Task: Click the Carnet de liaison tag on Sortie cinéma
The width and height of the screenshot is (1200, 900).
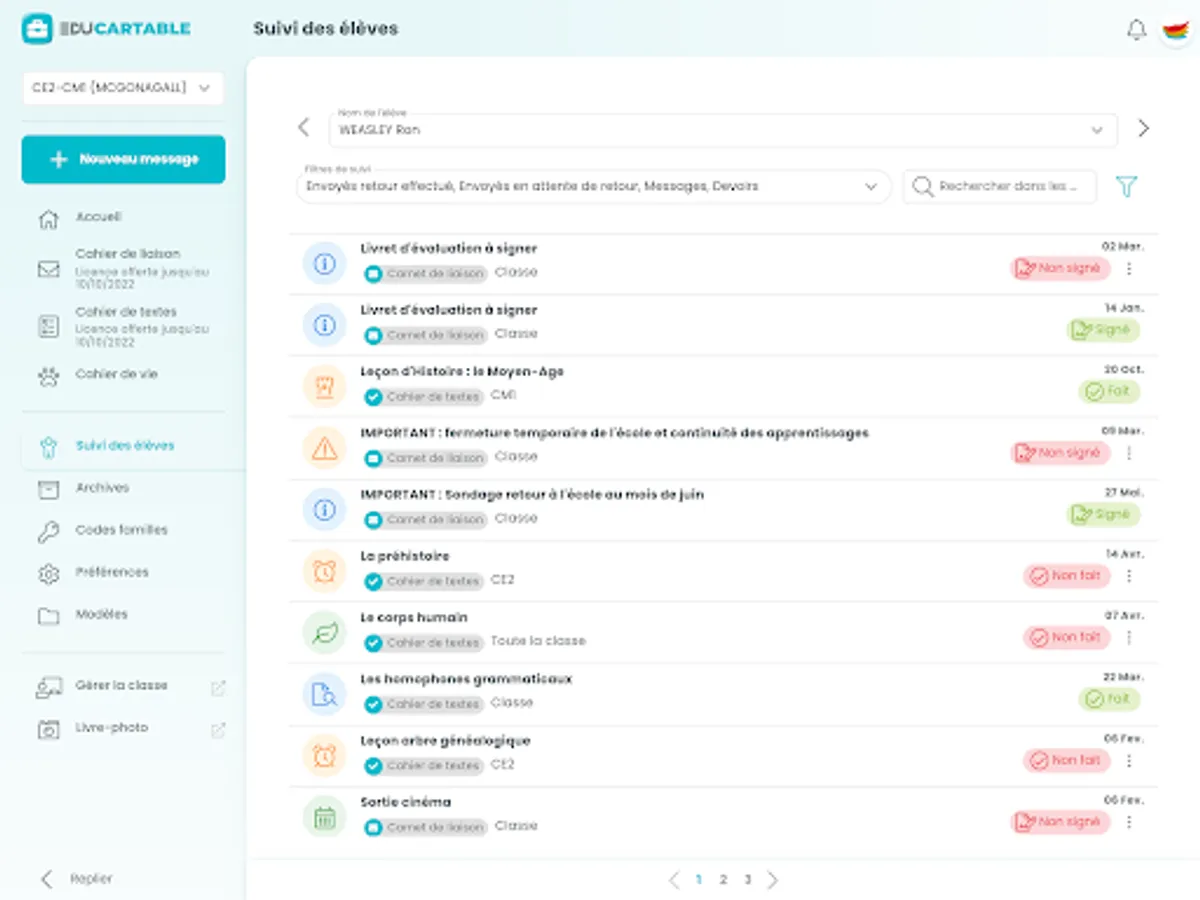Action: pyautogui.click(x=425, y=828)
